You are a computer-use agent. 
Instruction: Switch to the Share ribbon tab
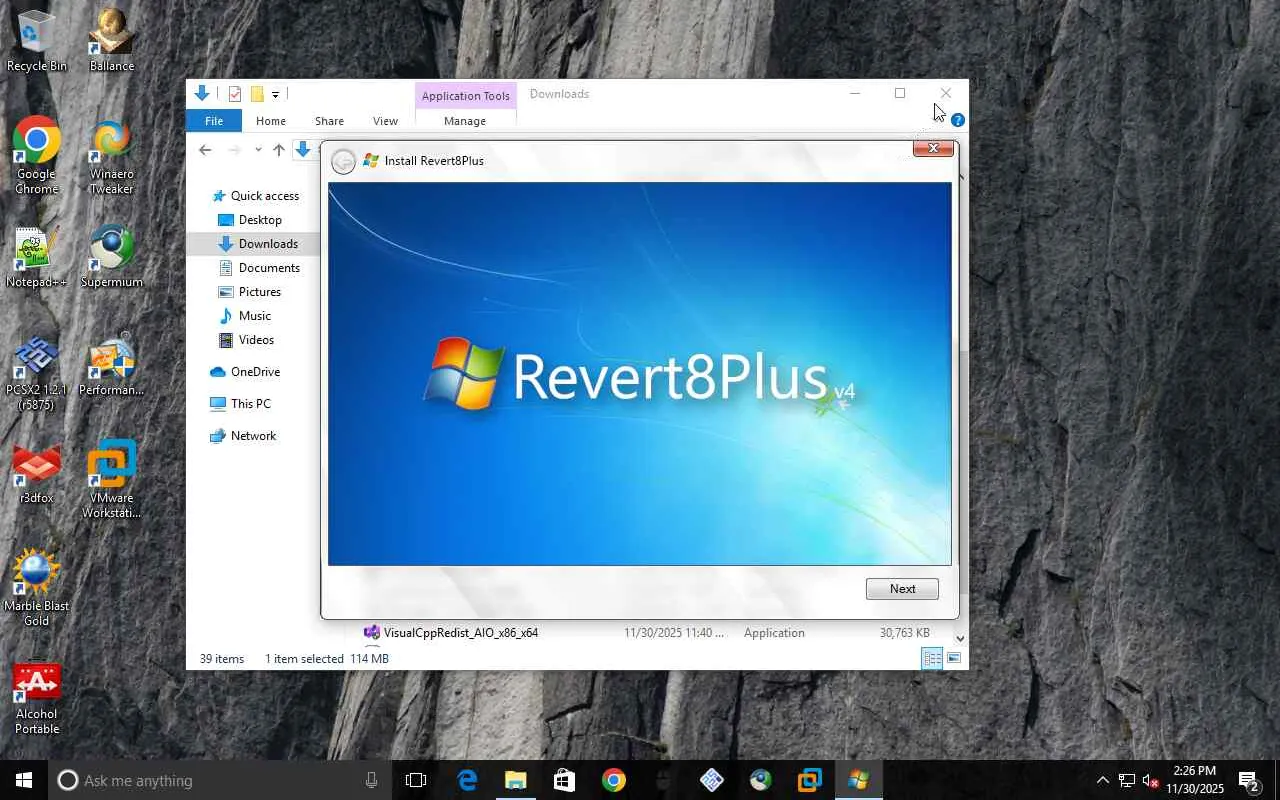click(329, 121)
